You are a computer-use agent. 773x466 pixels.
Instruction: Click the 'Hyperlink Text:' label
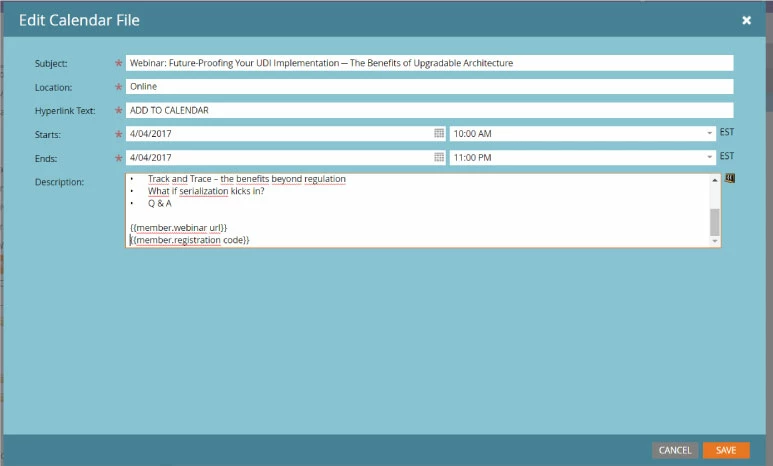tap(65, 111)
